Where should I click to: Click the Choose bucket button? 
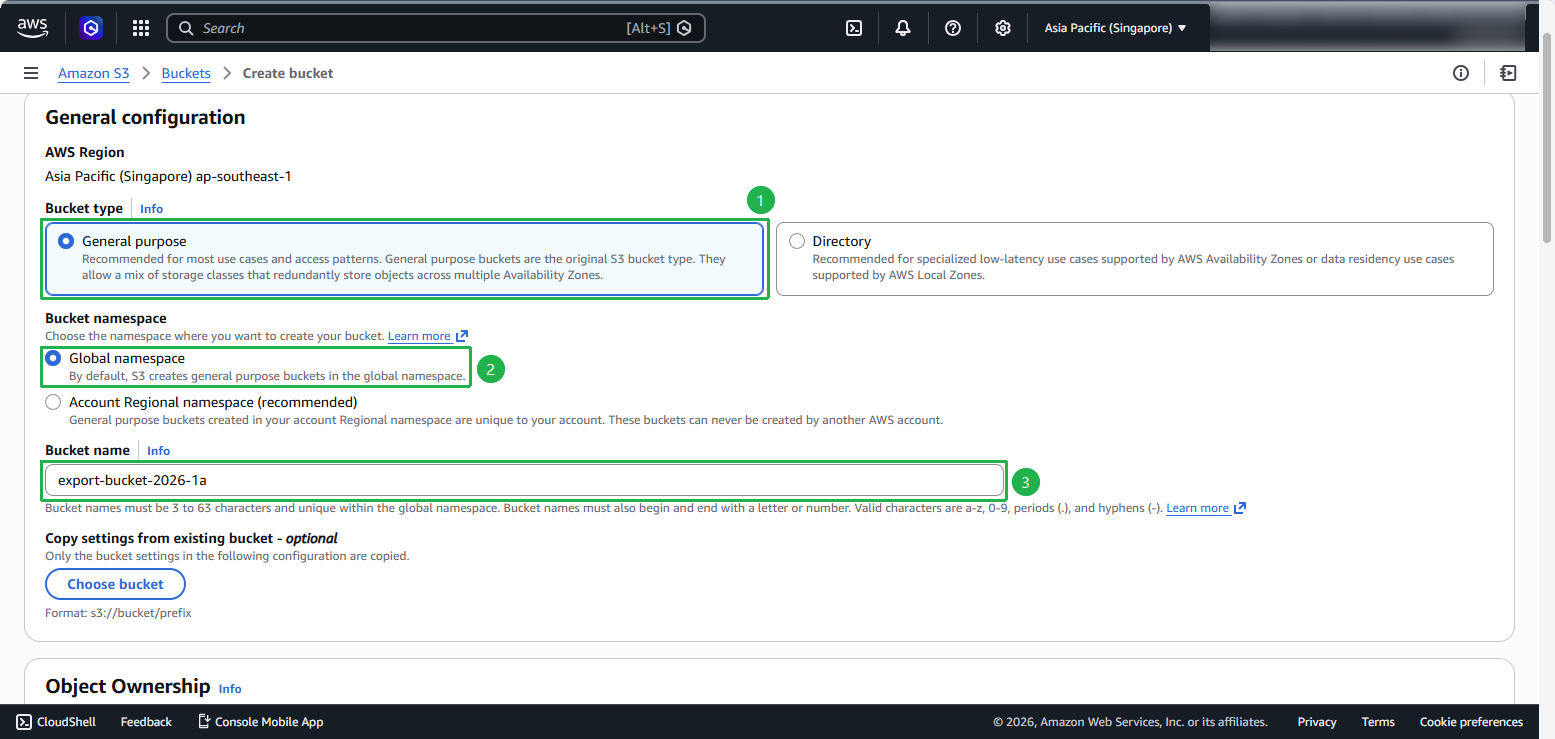(116, 584)
